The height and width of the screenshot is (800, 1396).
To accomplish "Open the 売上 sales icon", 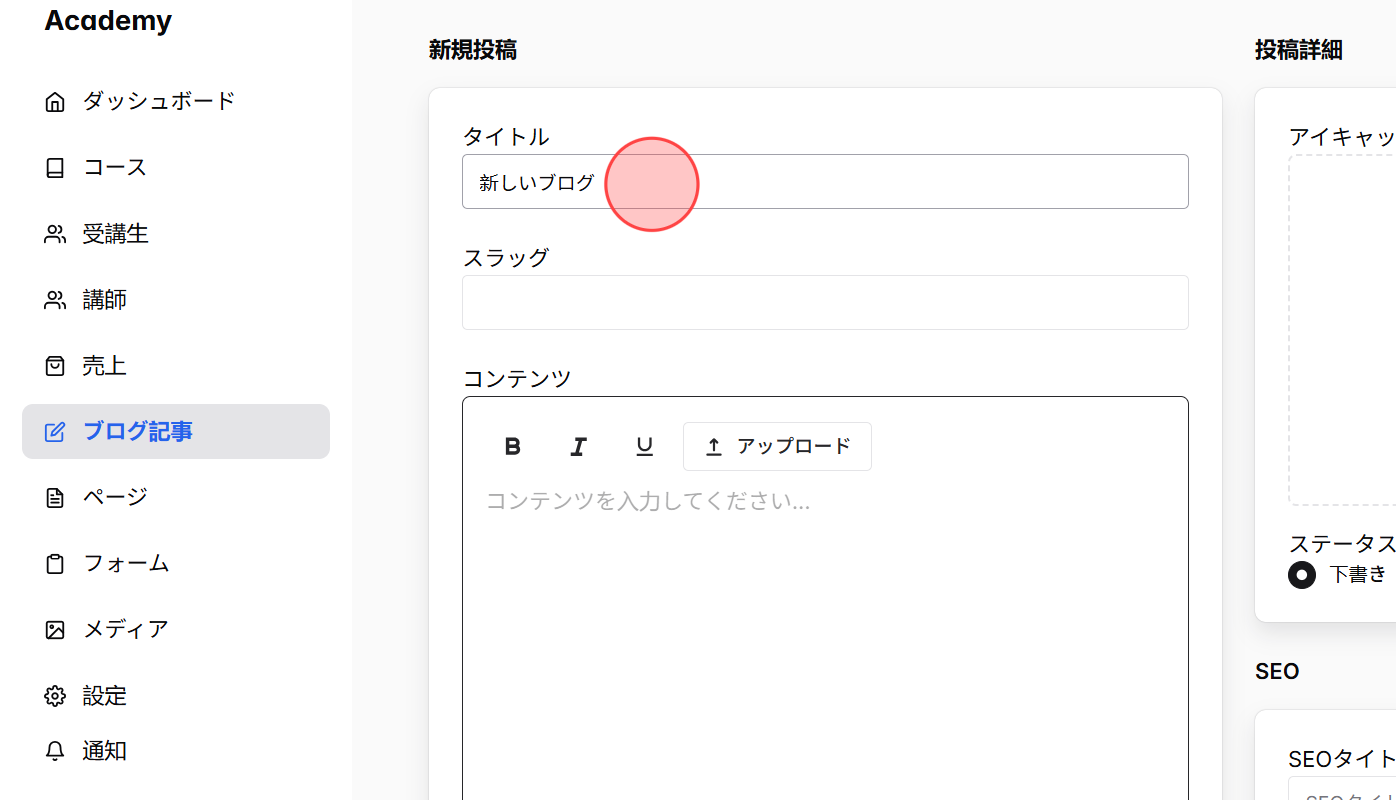I will pos(55,365).
